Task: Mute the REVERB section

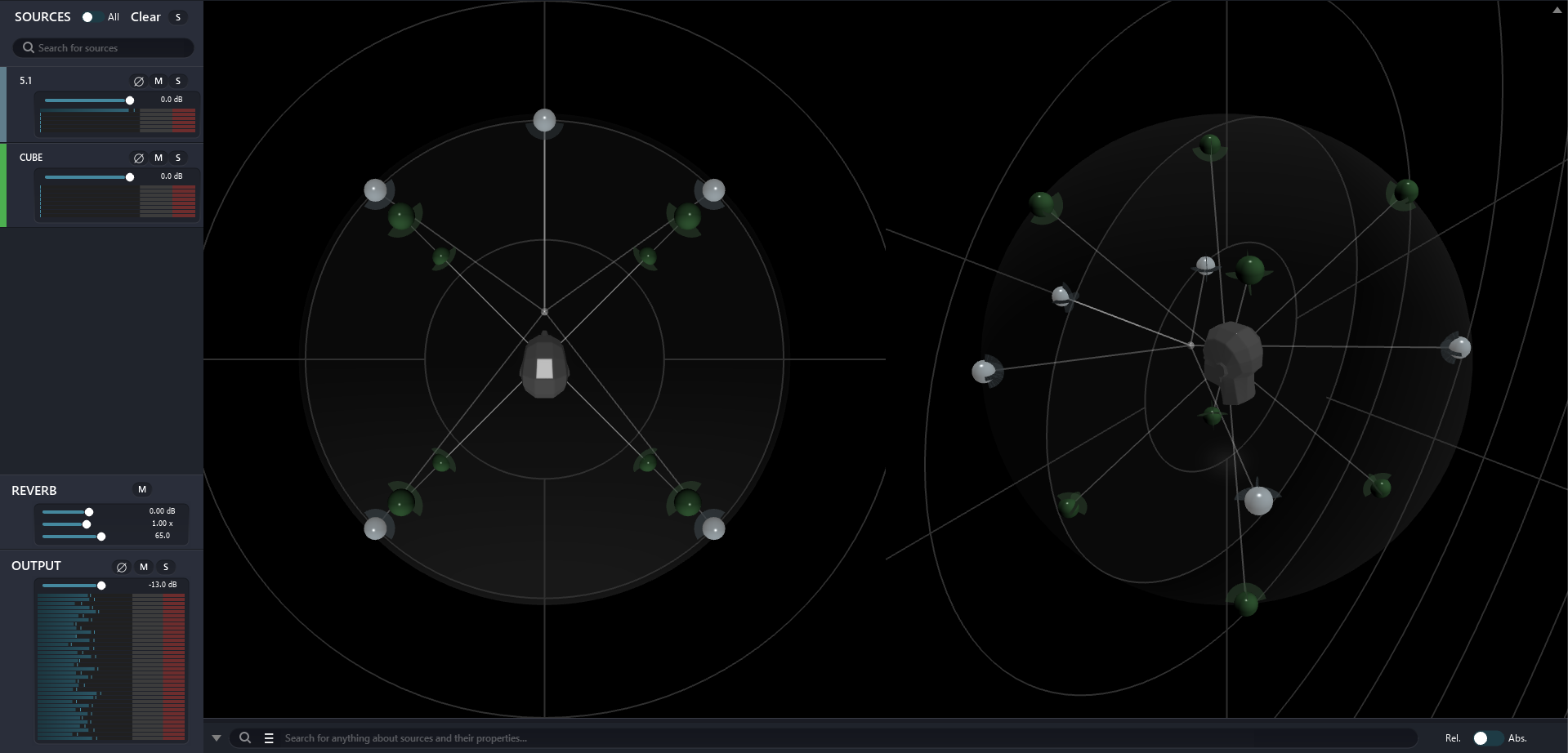Action: [142, 489]
